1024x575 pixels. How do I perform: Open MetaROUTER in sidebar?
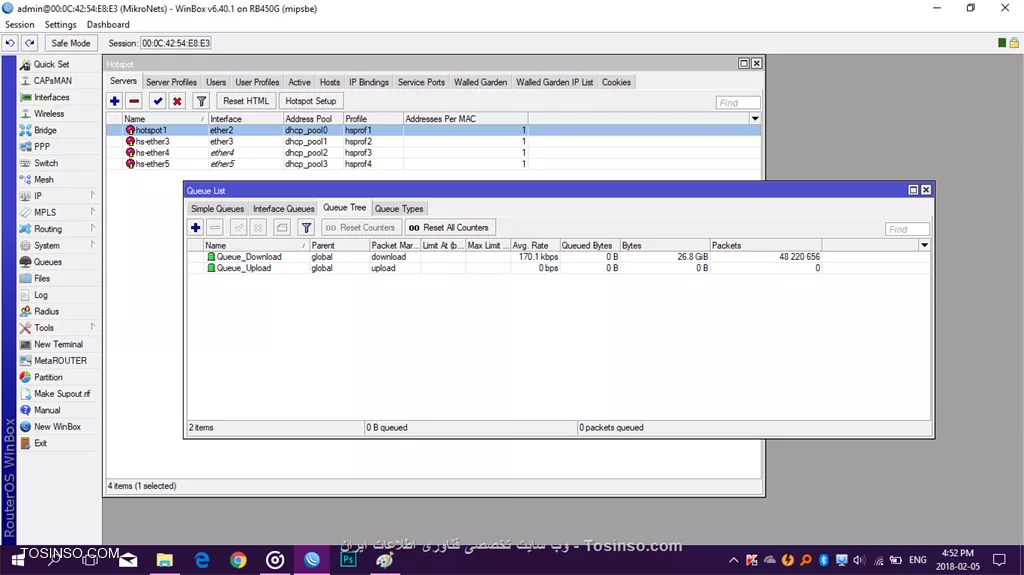tap(60, 361)
